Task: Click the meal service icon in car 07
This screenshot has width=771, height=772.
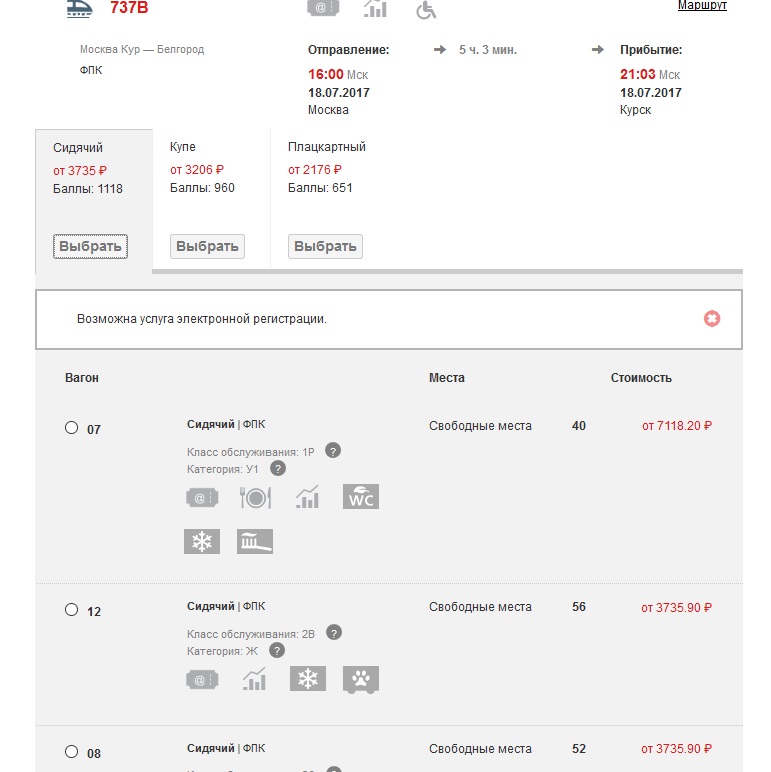Action: coord(256,497)
